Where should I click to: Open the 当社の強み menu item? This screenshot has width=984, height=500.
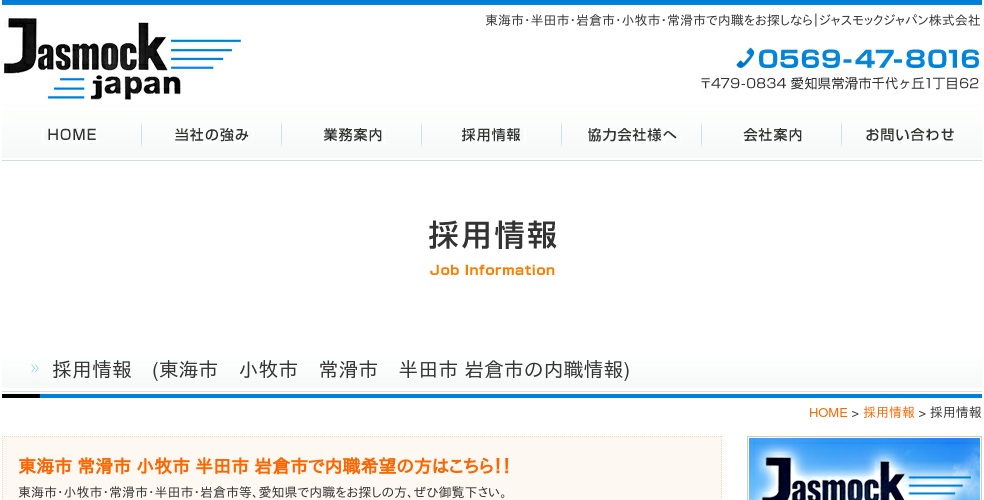pyautogui.click(x=211, y=135)
